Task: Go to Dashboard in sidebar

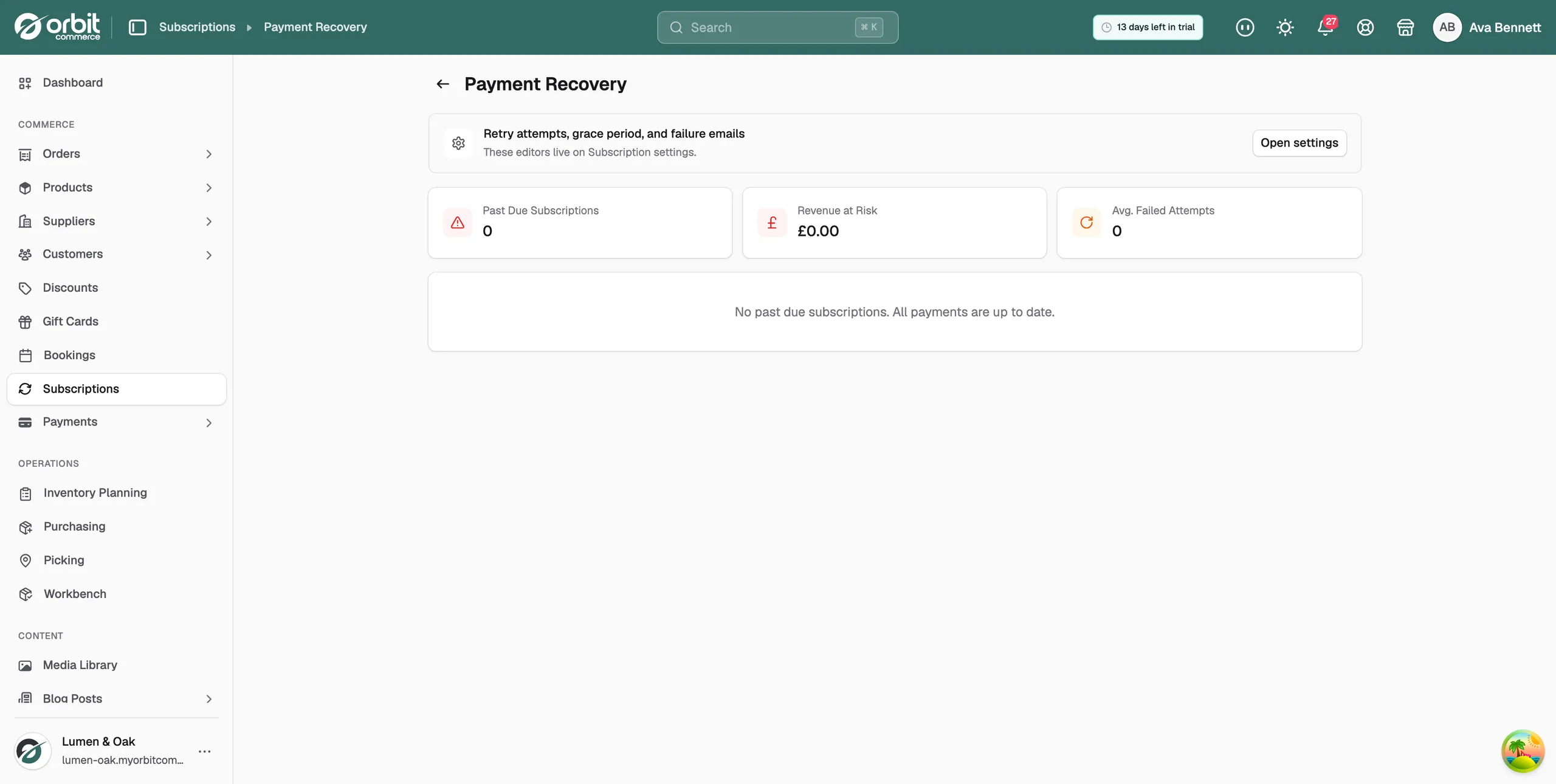Action: coord(116,83)
